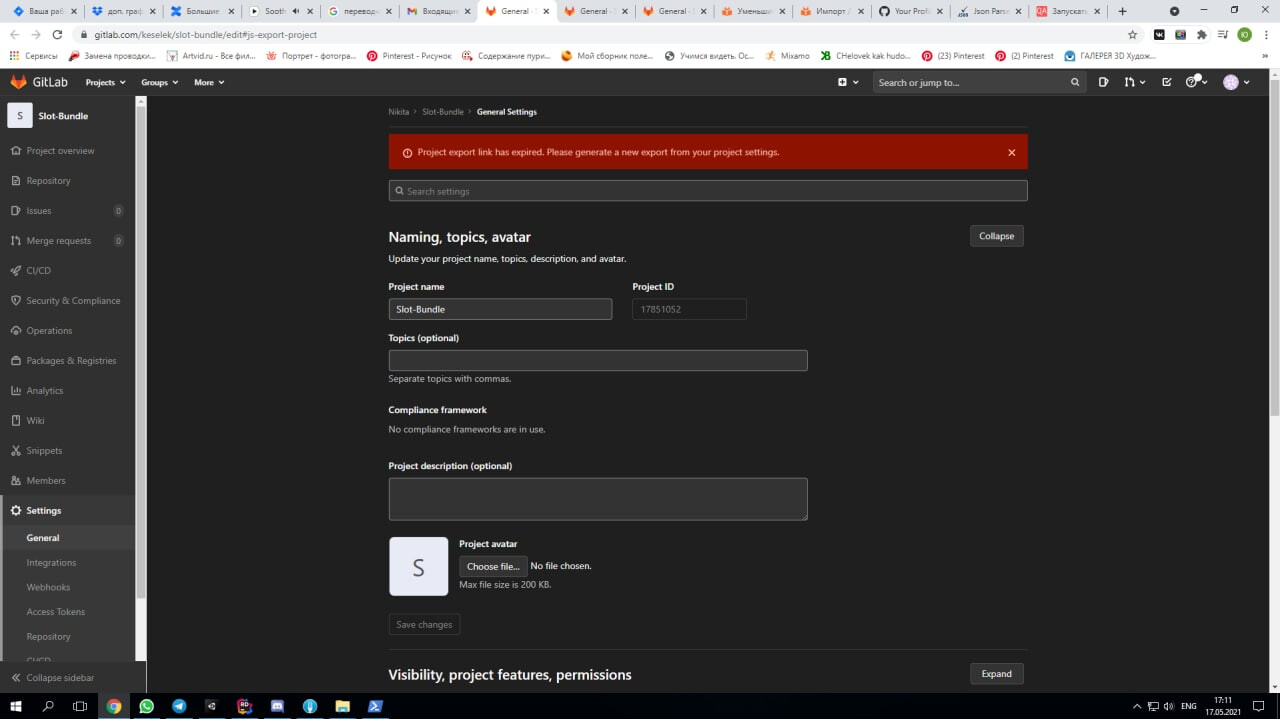
Task: Click the GitLab logo in the header
Action: [x=39, y=82]
